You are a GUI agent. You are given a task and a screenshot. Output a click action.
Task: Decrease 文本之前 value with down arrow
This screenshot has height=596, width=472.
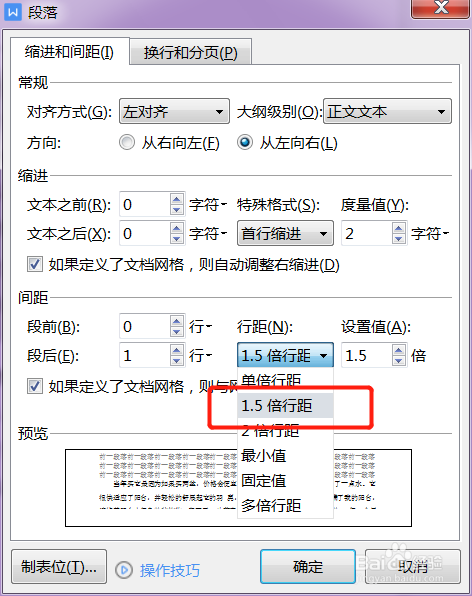[177, 210]
